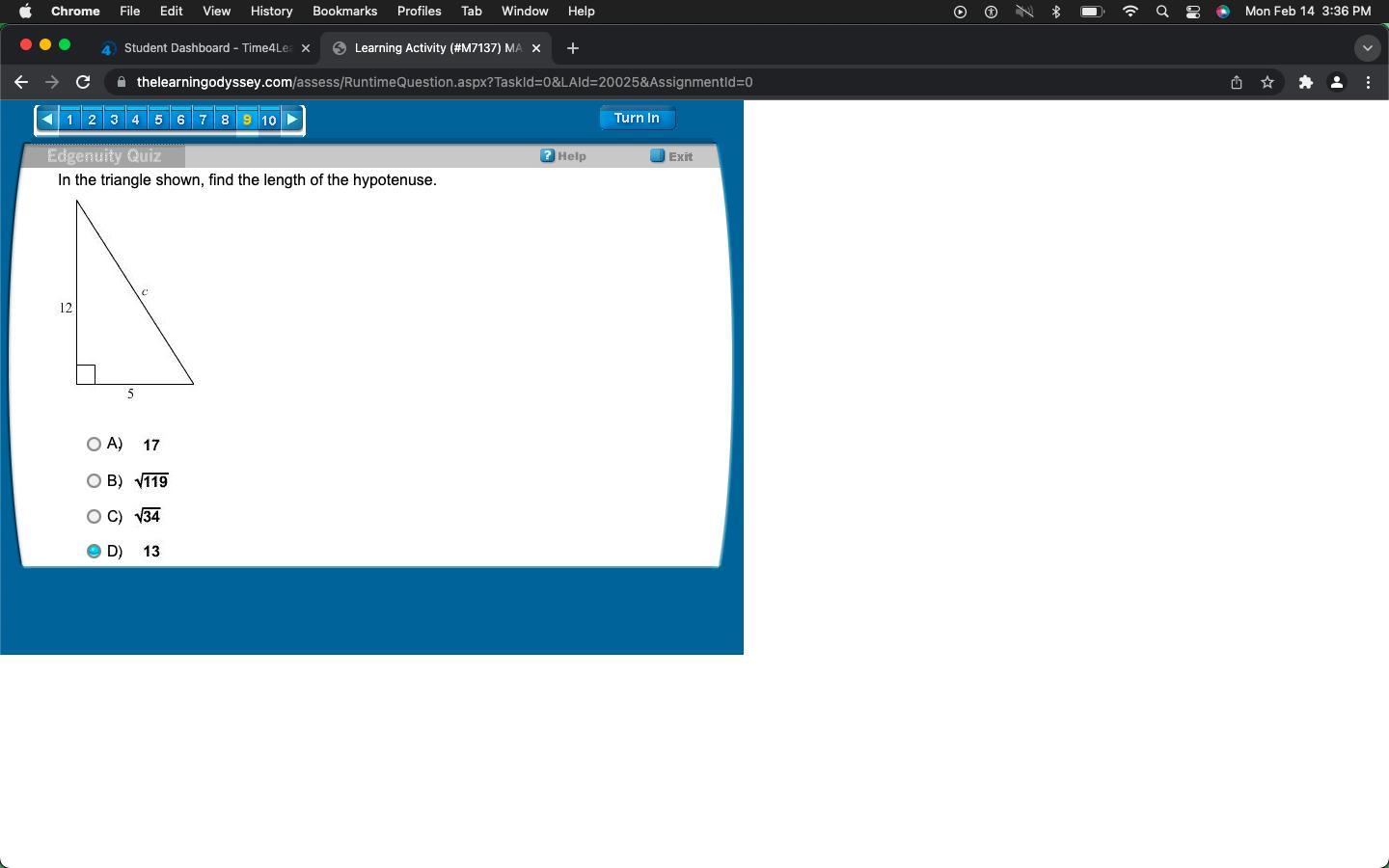The height and width of the screenshot is (868, 1389).
Task: Go back in Chrome
Action: 21,82
